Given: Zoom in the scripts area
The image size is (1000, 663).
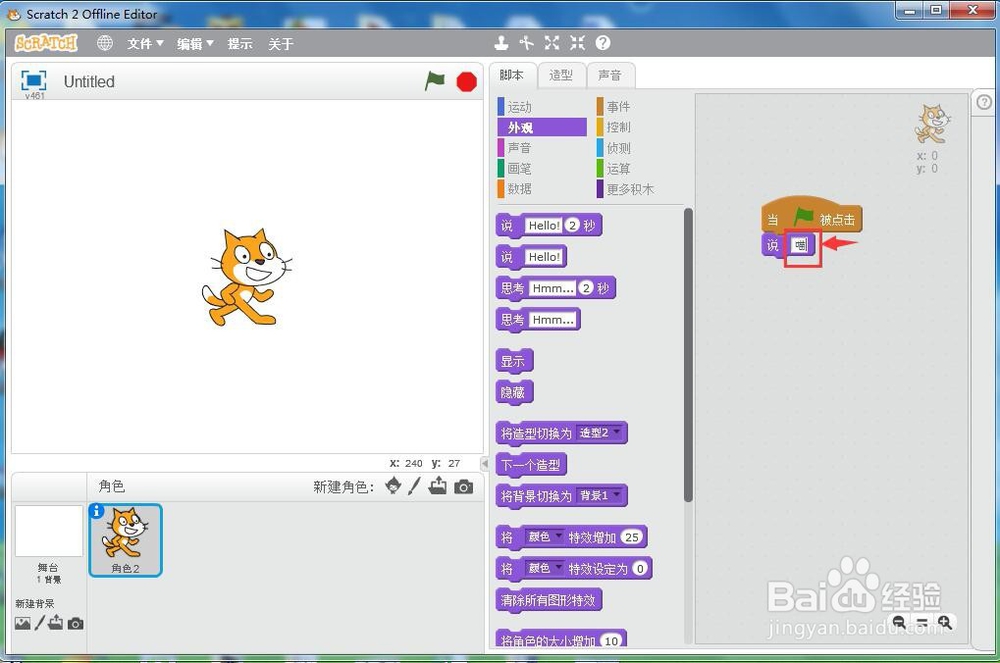Looking at the screenshot, I should 945,622.
